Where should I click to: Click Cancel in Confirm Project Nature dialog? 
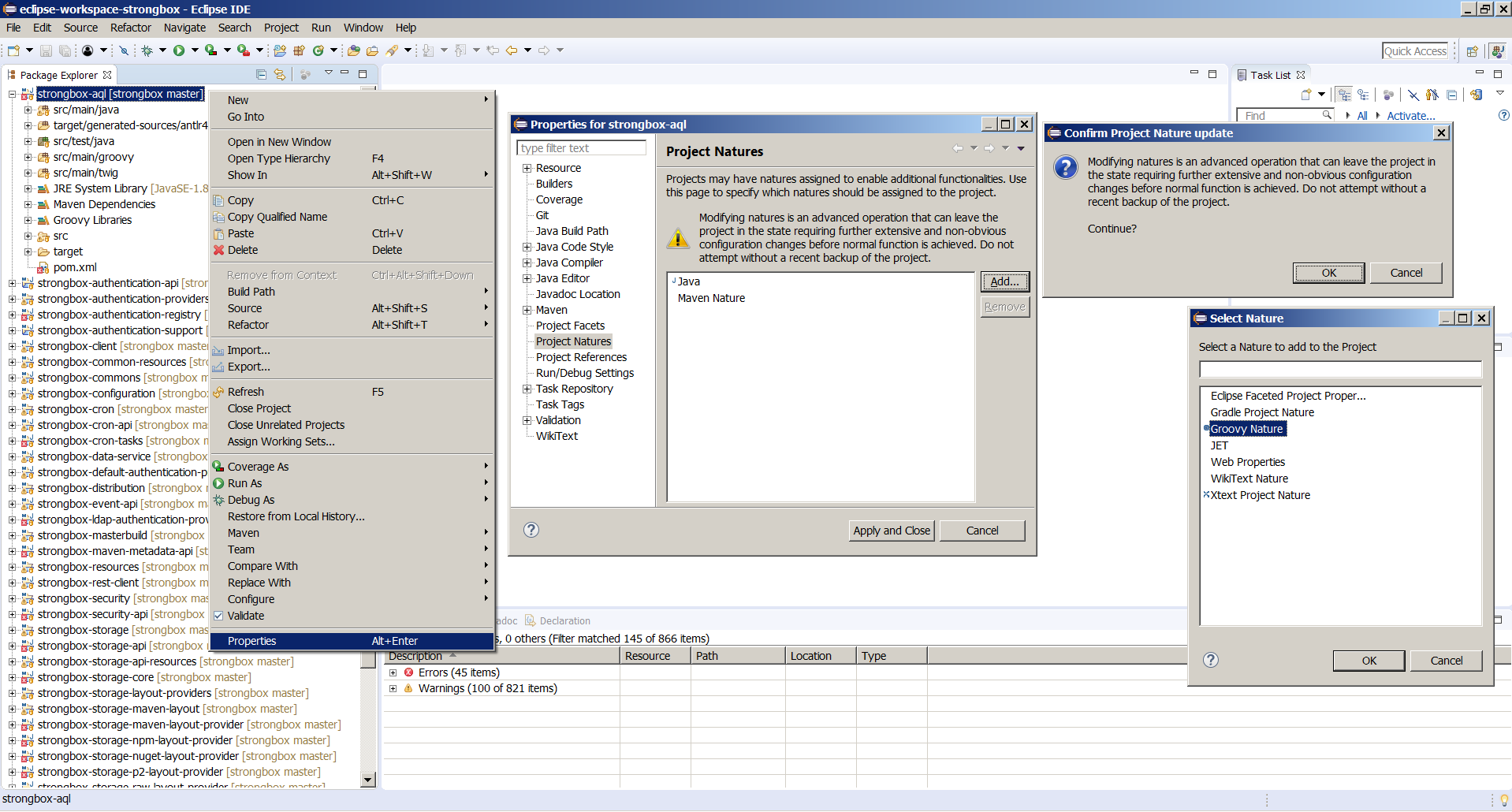pos(1406,273)
